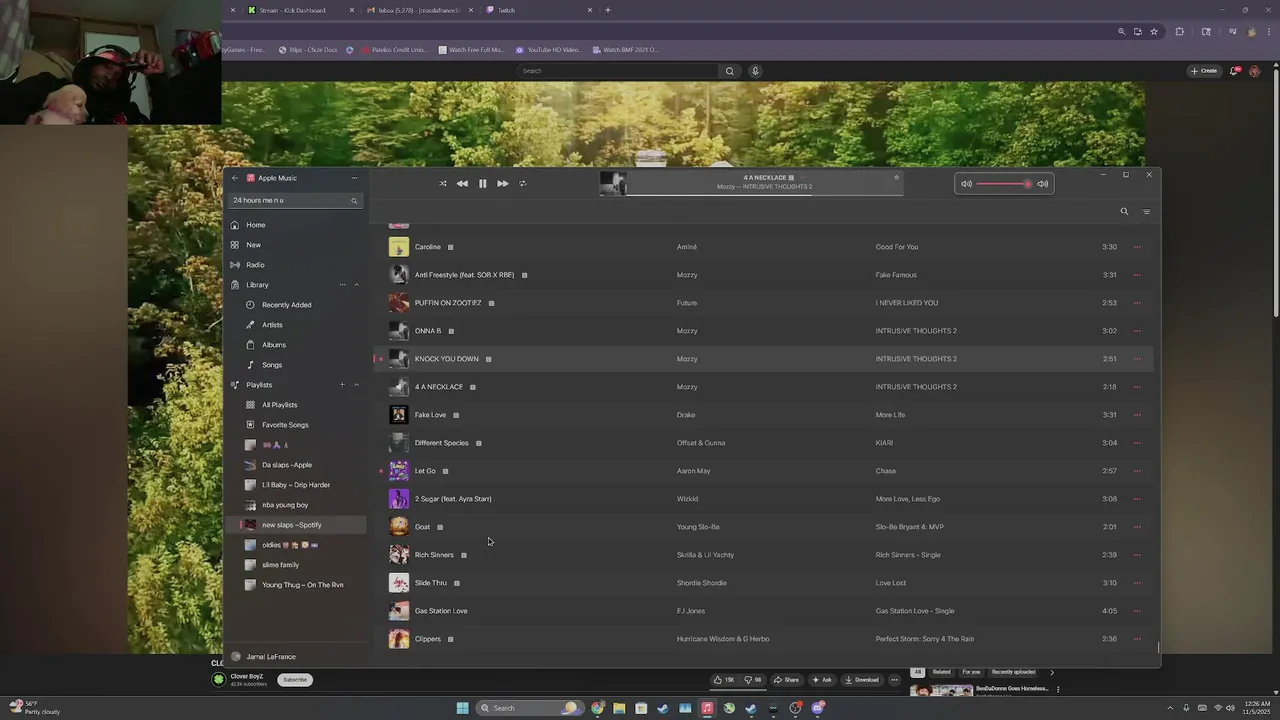Click Aaron May artist name
The height and width of the screenshot is (720, 1280).
click(x=694, y=471)
